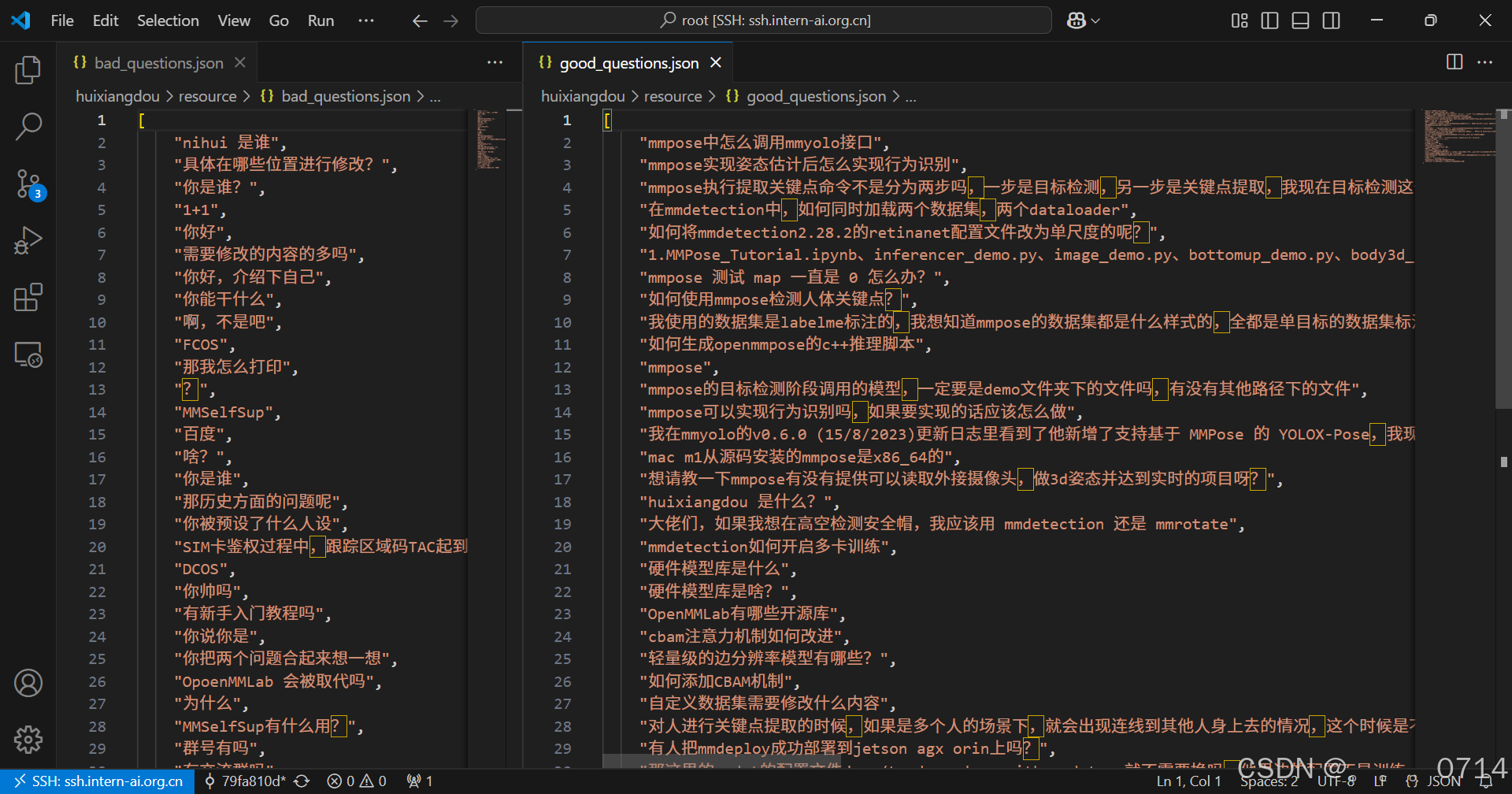Image resolution: width=1512 pixels, height=794 pixels.
Task: Click "FCOS" line in bad_questions
Action: tap(205, 344)
